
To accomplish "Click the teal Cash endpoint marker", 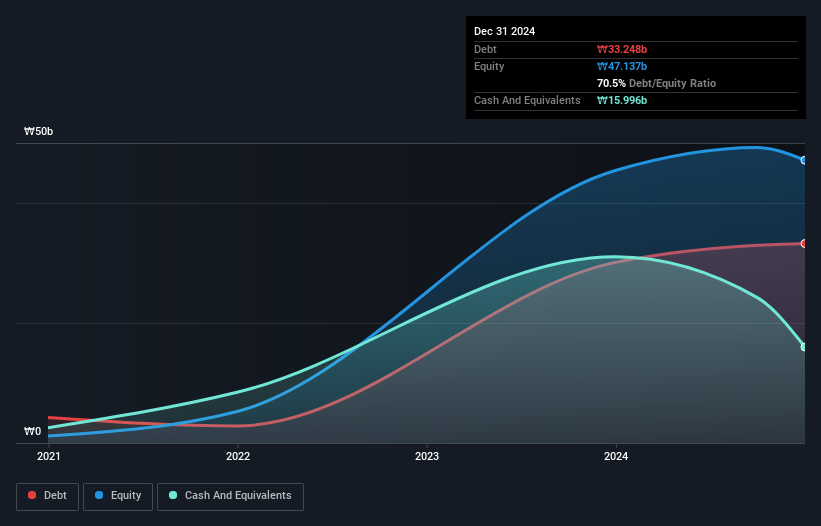I will pos(804,347).
